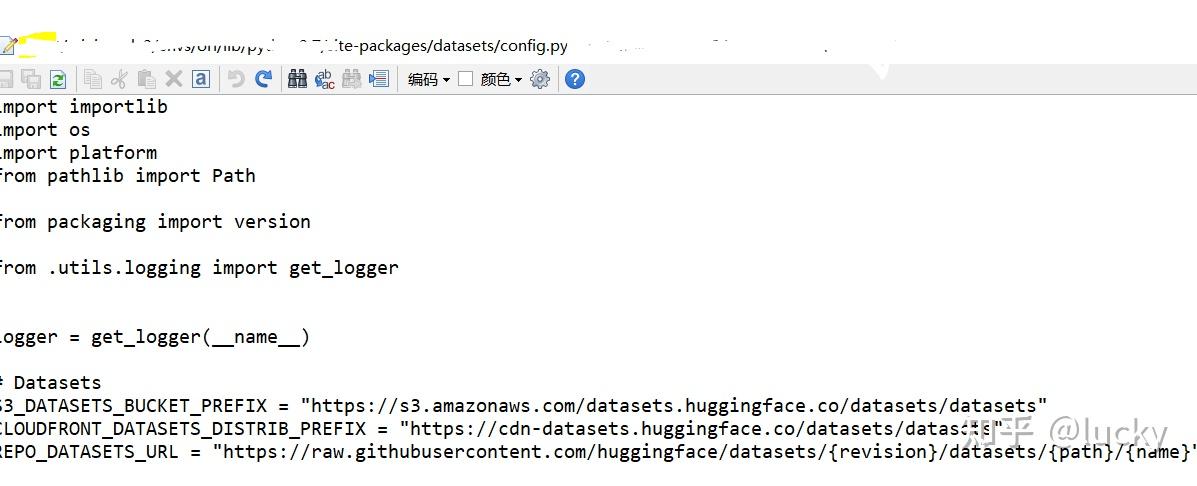
Task: Click the Undo arrow icon
Action: click(237, 79)
